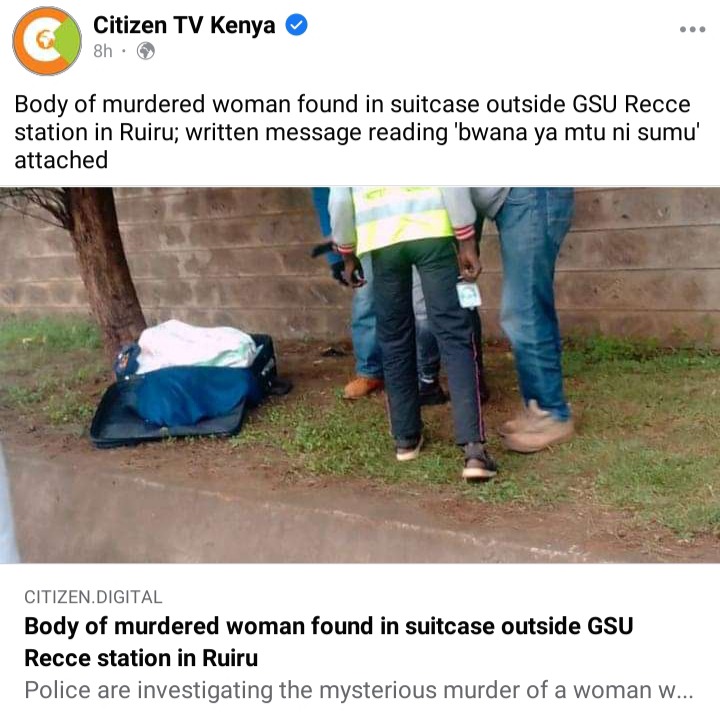Open the article preview photo
The width and height of the screenshot is (720, 720).
click(x=360, y=375)
